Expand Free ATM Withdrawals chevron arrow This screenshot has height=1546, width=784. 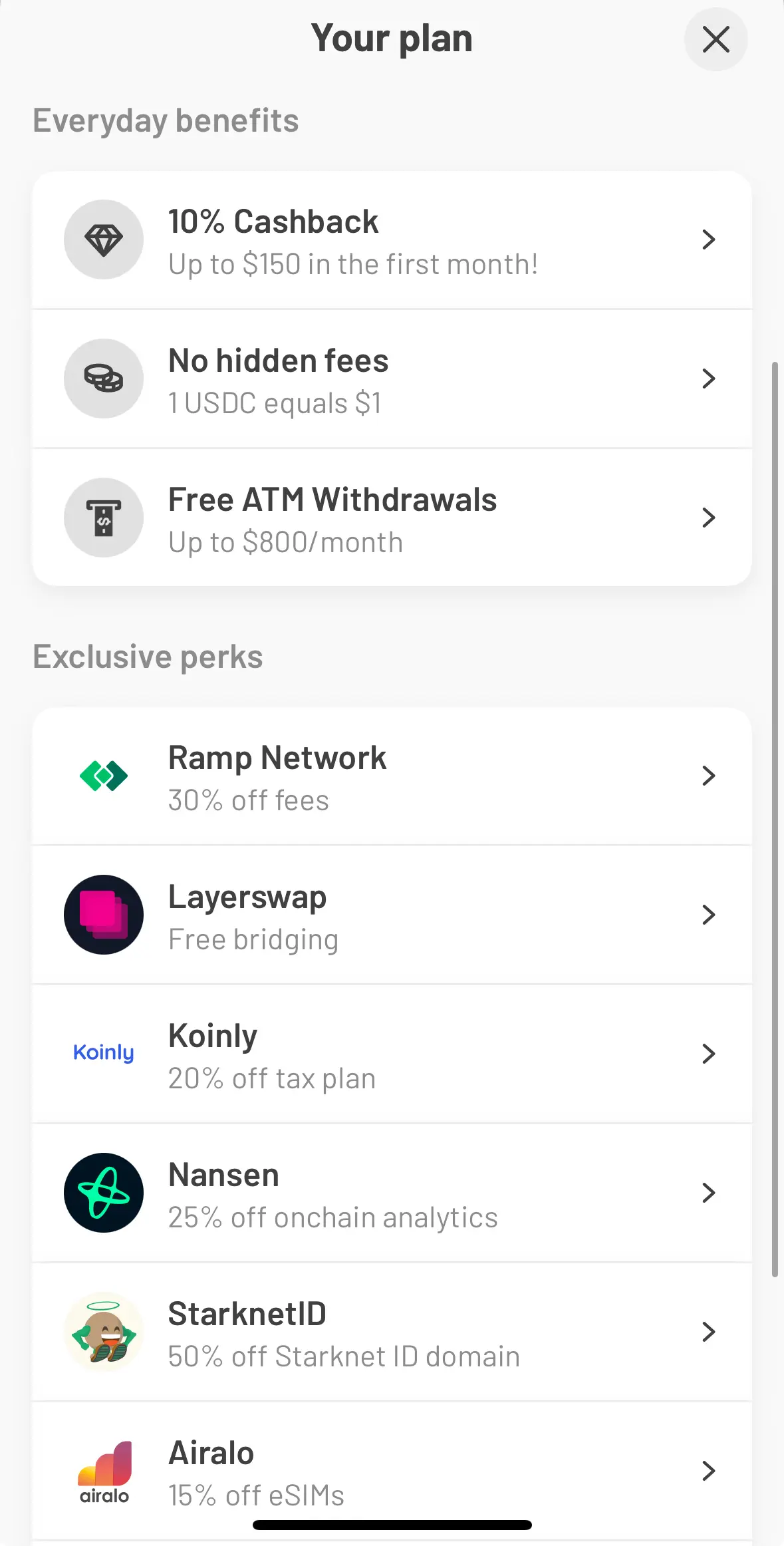[709, 518]
